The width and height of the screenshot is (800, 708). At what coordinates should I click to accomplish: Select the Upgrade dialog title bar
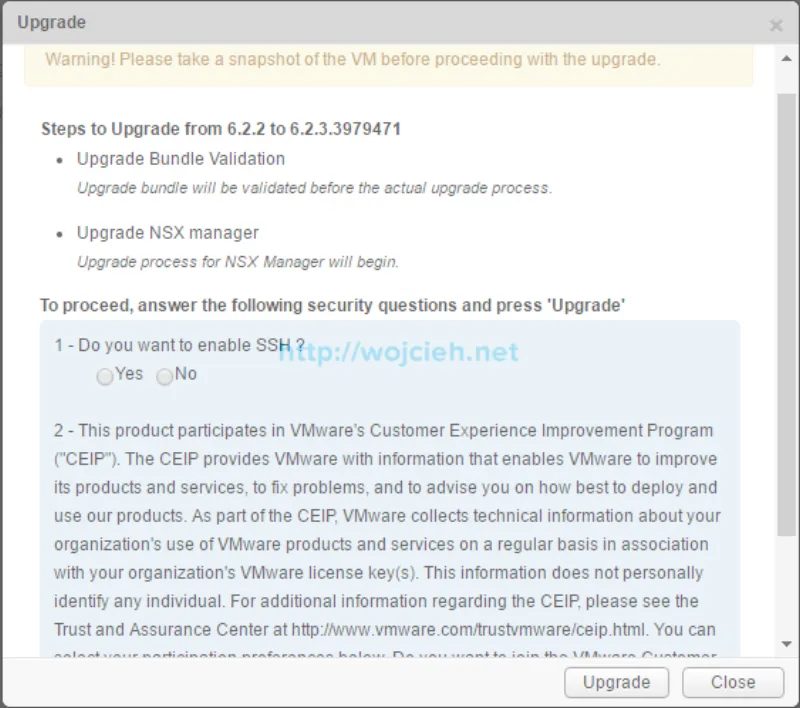coord(400,22)
